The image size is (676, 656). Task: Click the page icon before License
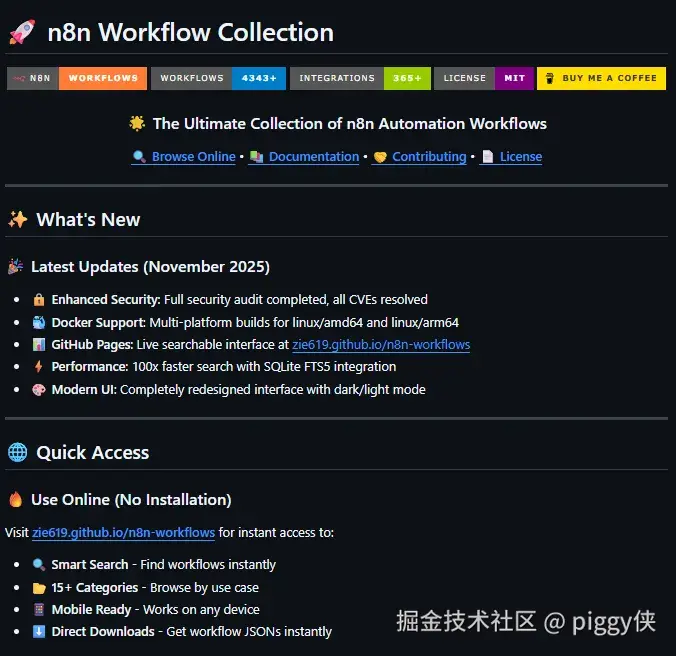coord(488,156)
